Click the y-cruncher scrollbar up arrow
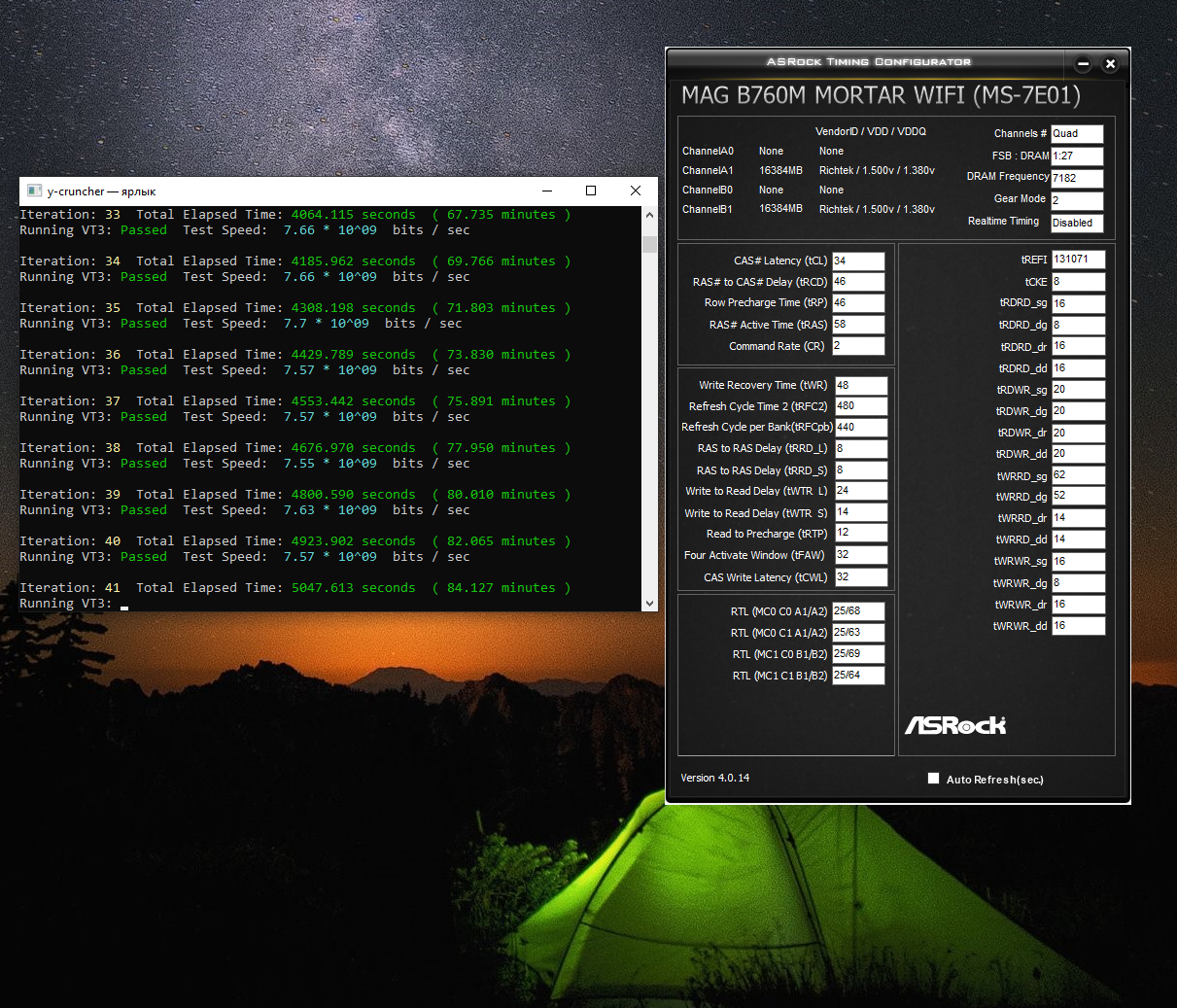 point(650,214)
